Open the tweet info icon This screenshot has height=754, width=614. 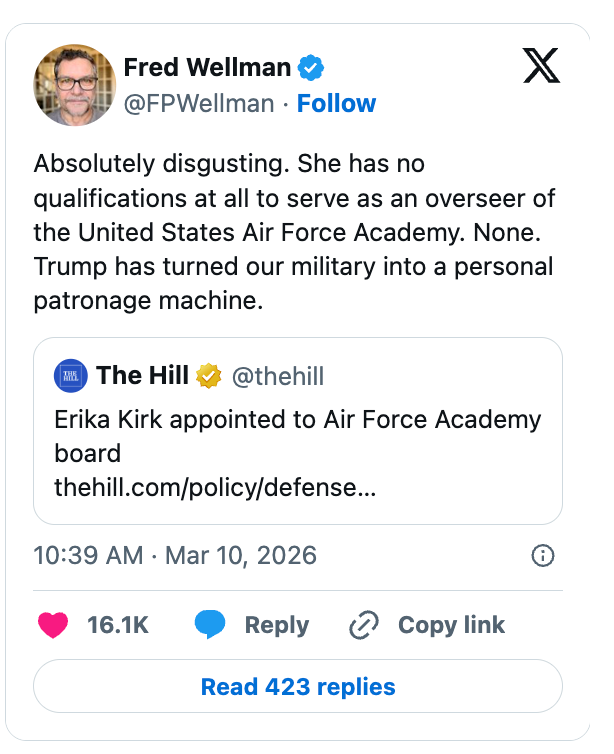542,556
